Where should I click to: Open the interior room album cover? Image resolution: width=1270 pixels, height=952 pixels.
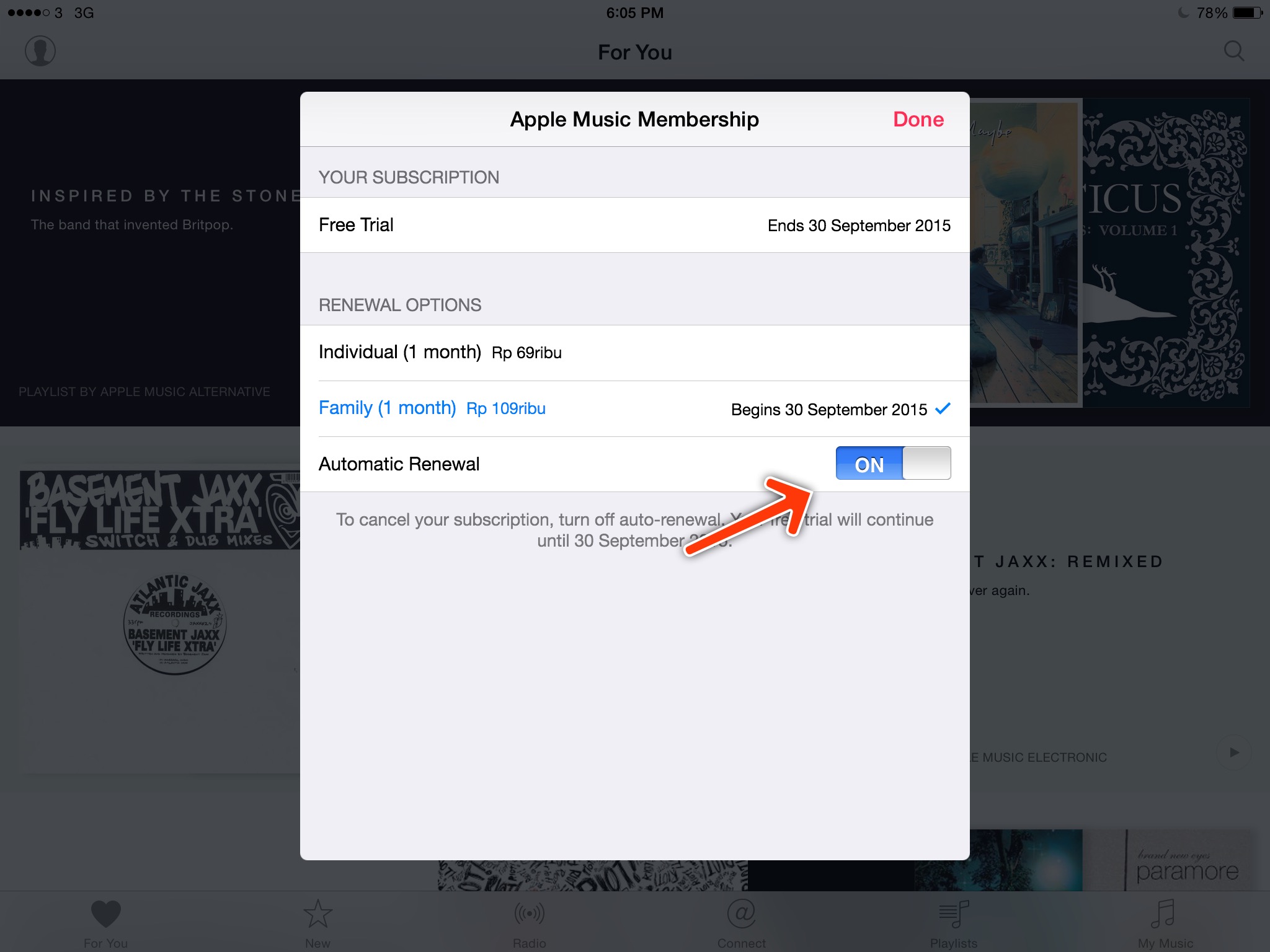1026,253
